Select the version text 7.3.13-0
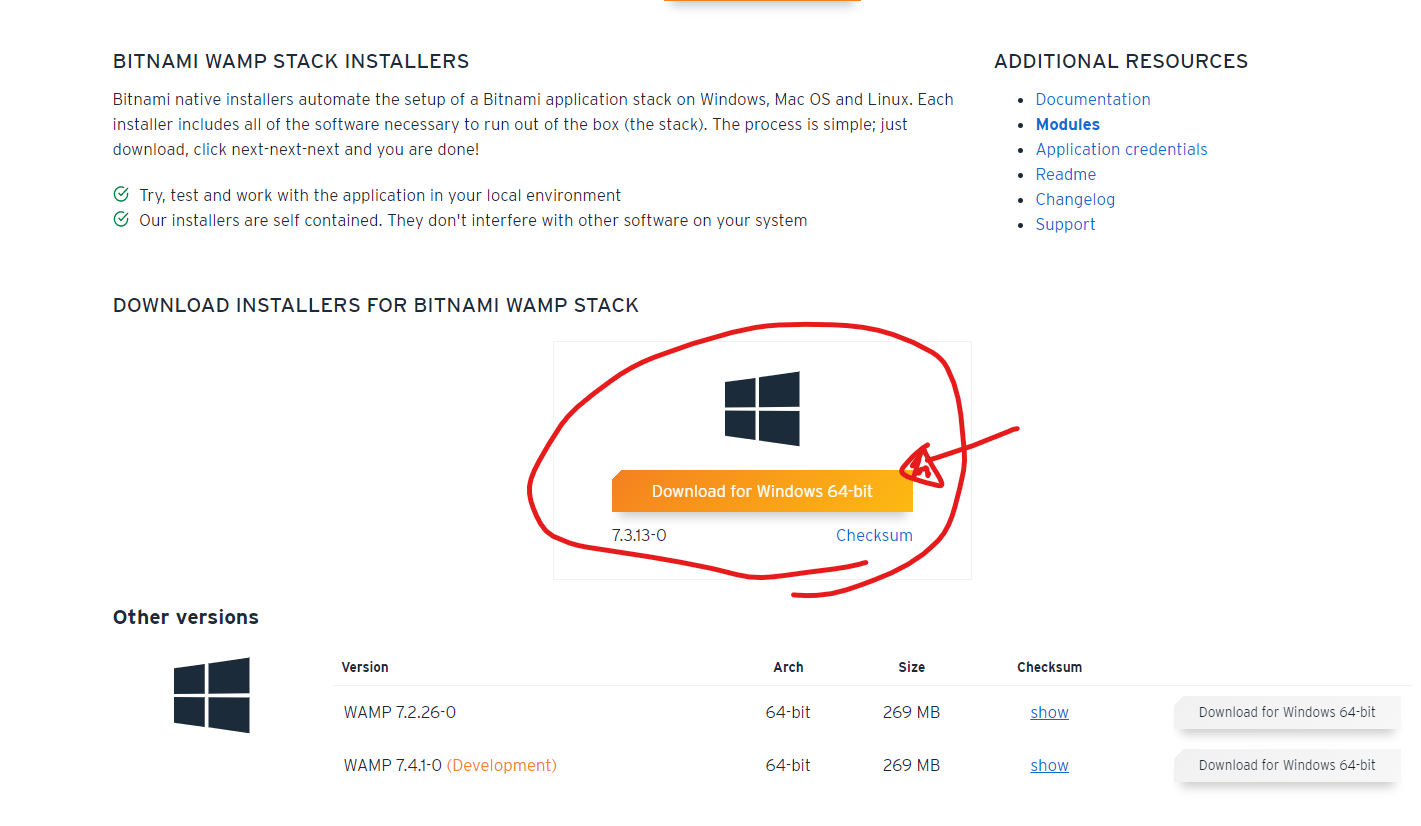 coord(639,535)
